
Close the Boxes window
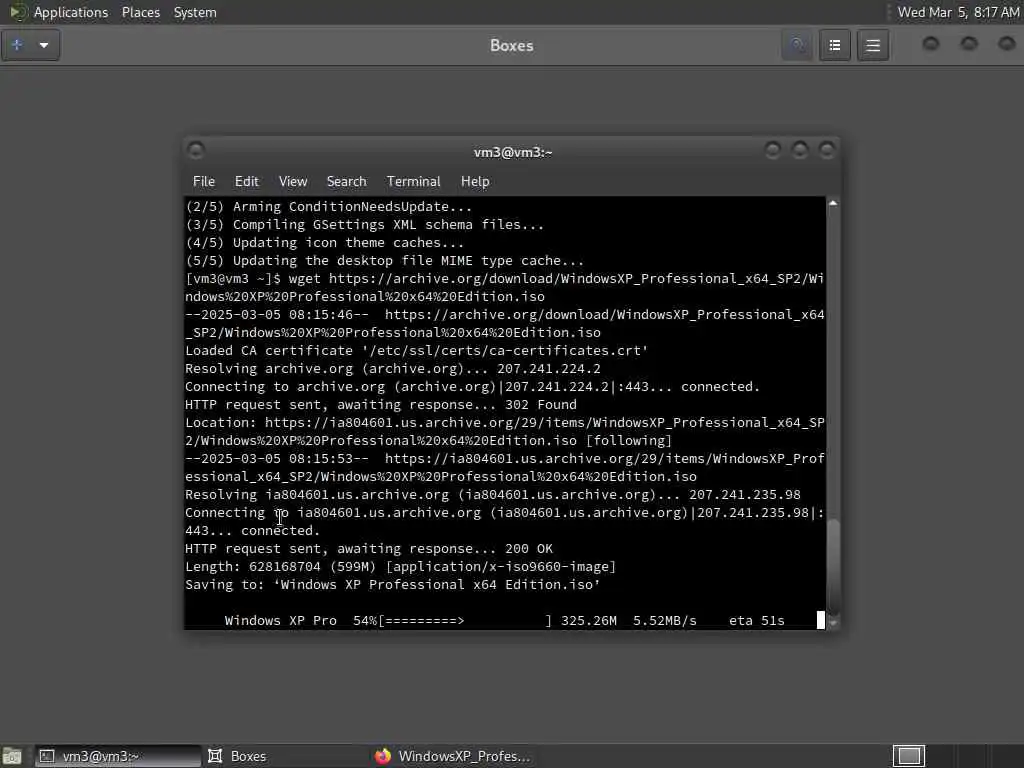coord(1007,44)
